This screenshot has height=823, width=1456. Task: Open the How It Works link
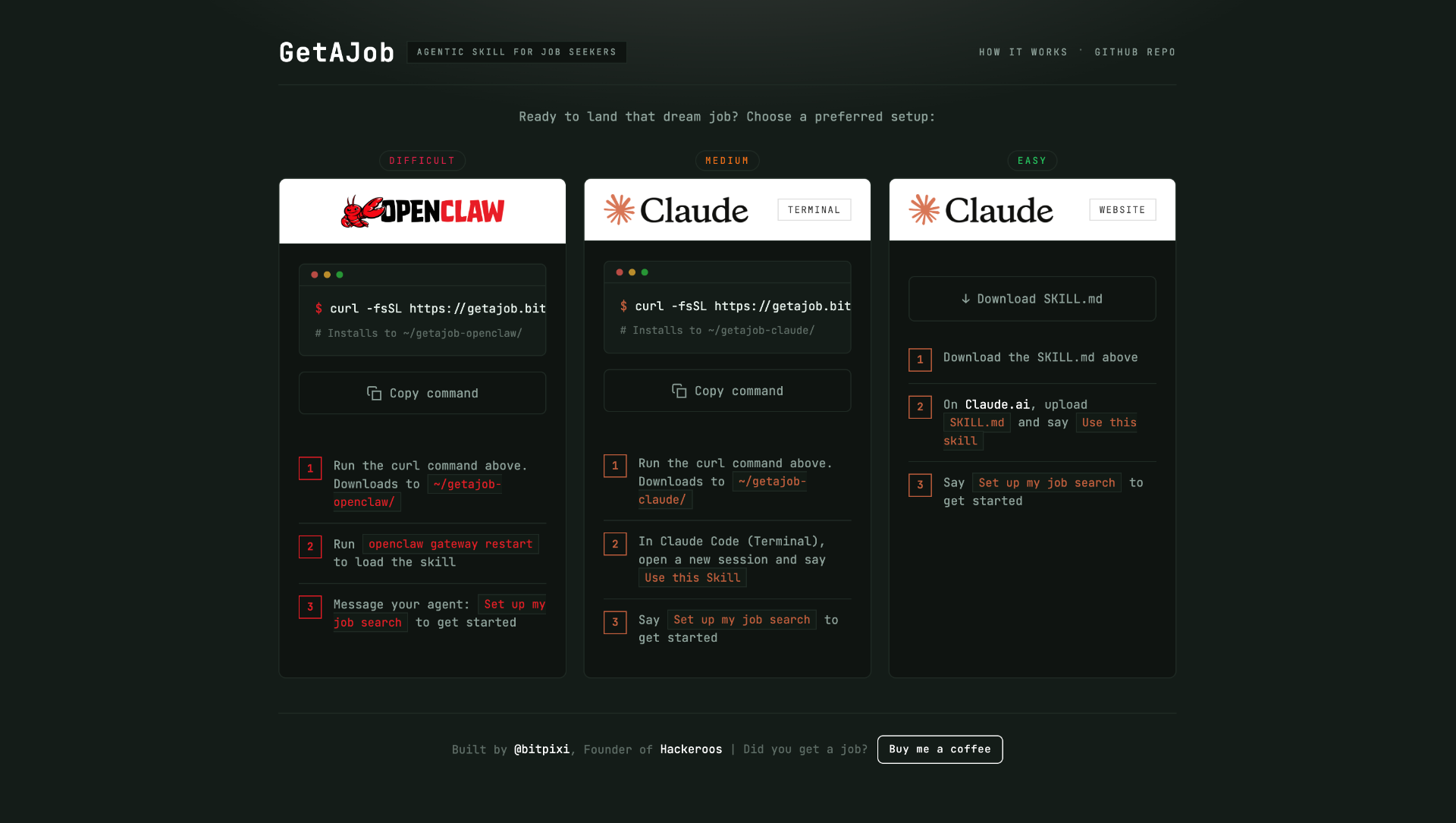(x=1023, y=52)
